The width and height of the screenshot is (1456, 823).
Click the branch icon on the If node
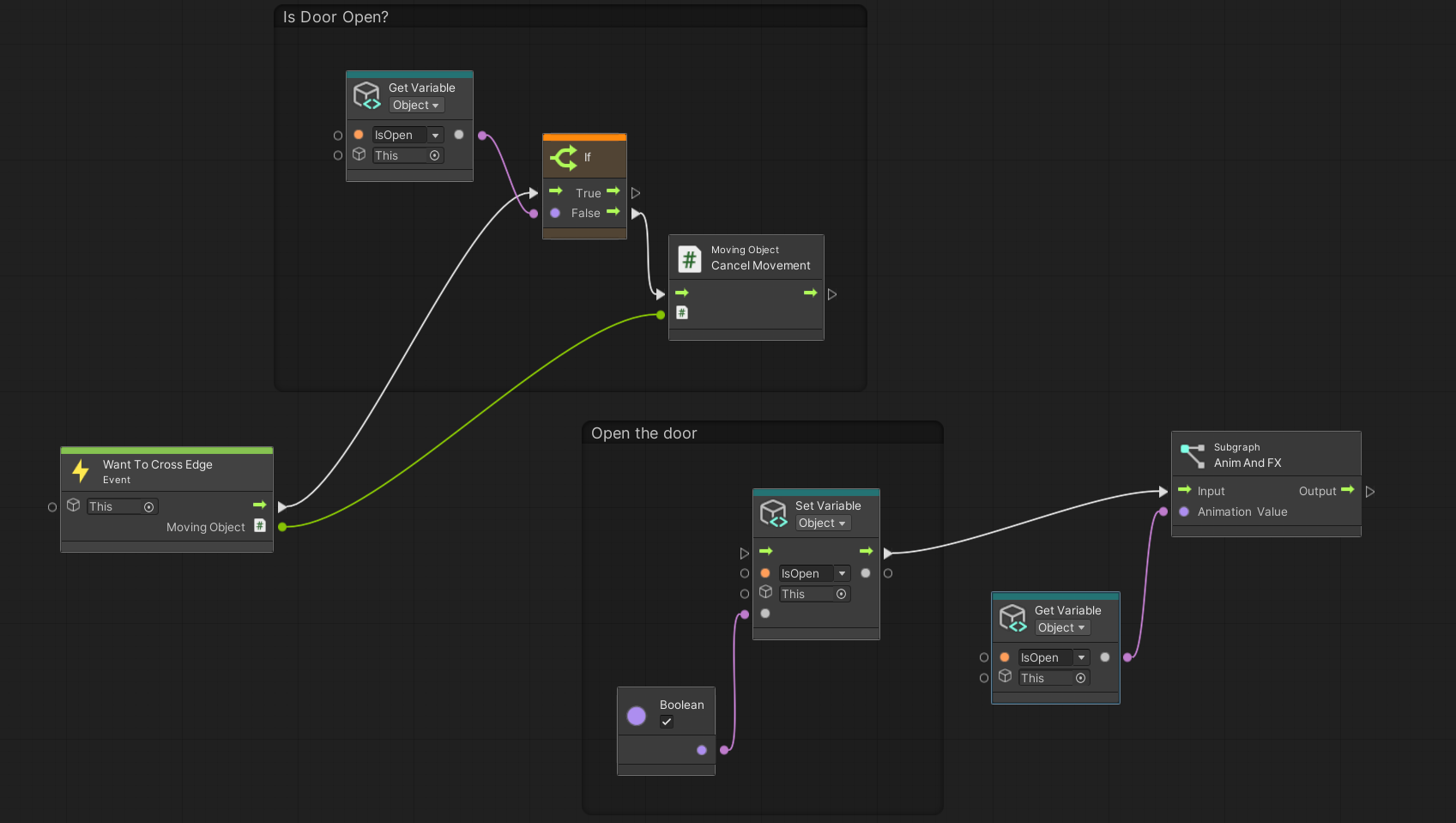coord(564,157)
